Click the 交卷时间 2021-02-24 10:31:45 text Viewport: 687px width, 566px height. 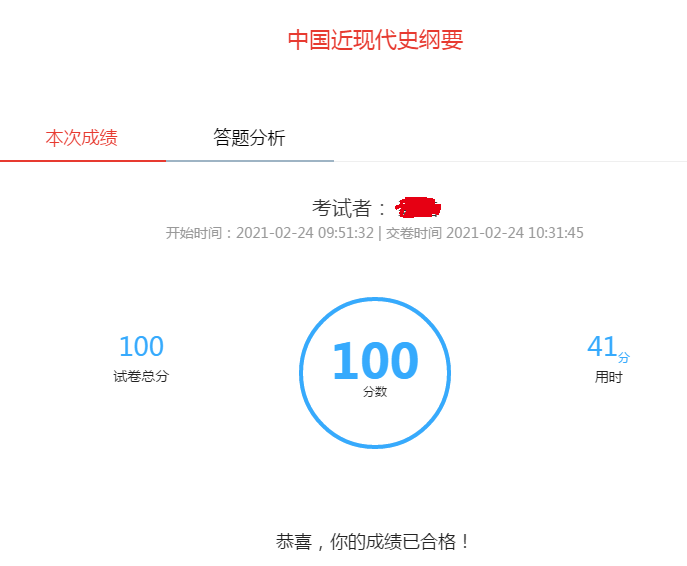[x=485, y=233]
